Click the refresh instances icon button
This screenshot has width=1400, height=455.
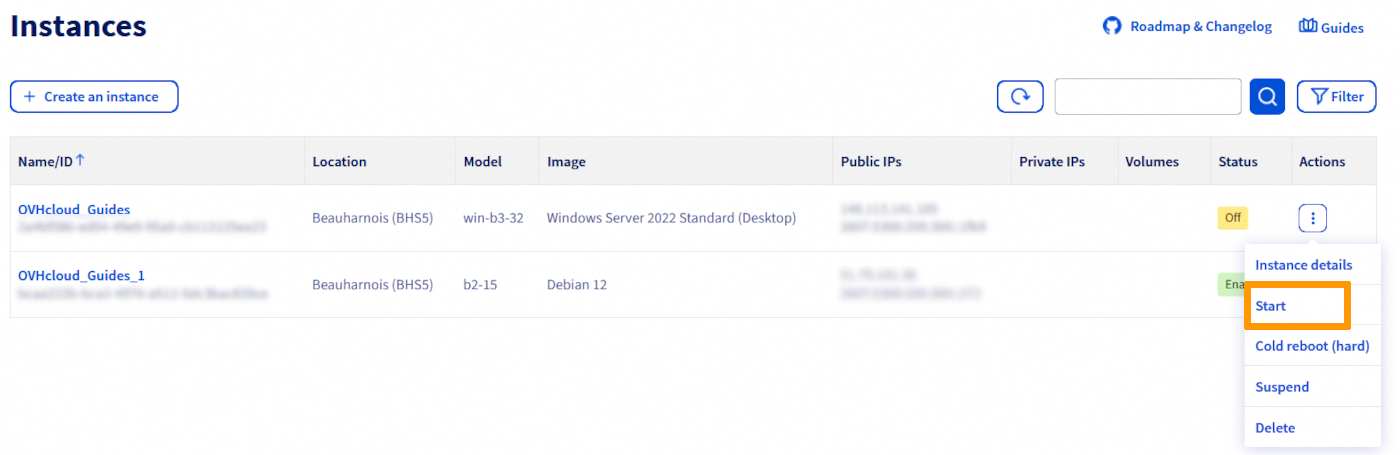click(x=1020, y=97)
